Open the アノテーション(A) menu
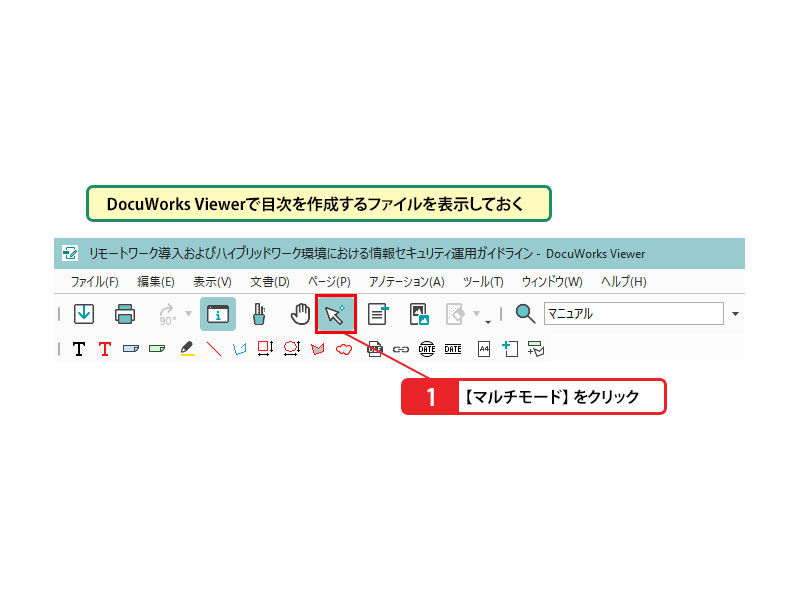The image size is (800, 600). pyautogui.click(x=407, y=282)
